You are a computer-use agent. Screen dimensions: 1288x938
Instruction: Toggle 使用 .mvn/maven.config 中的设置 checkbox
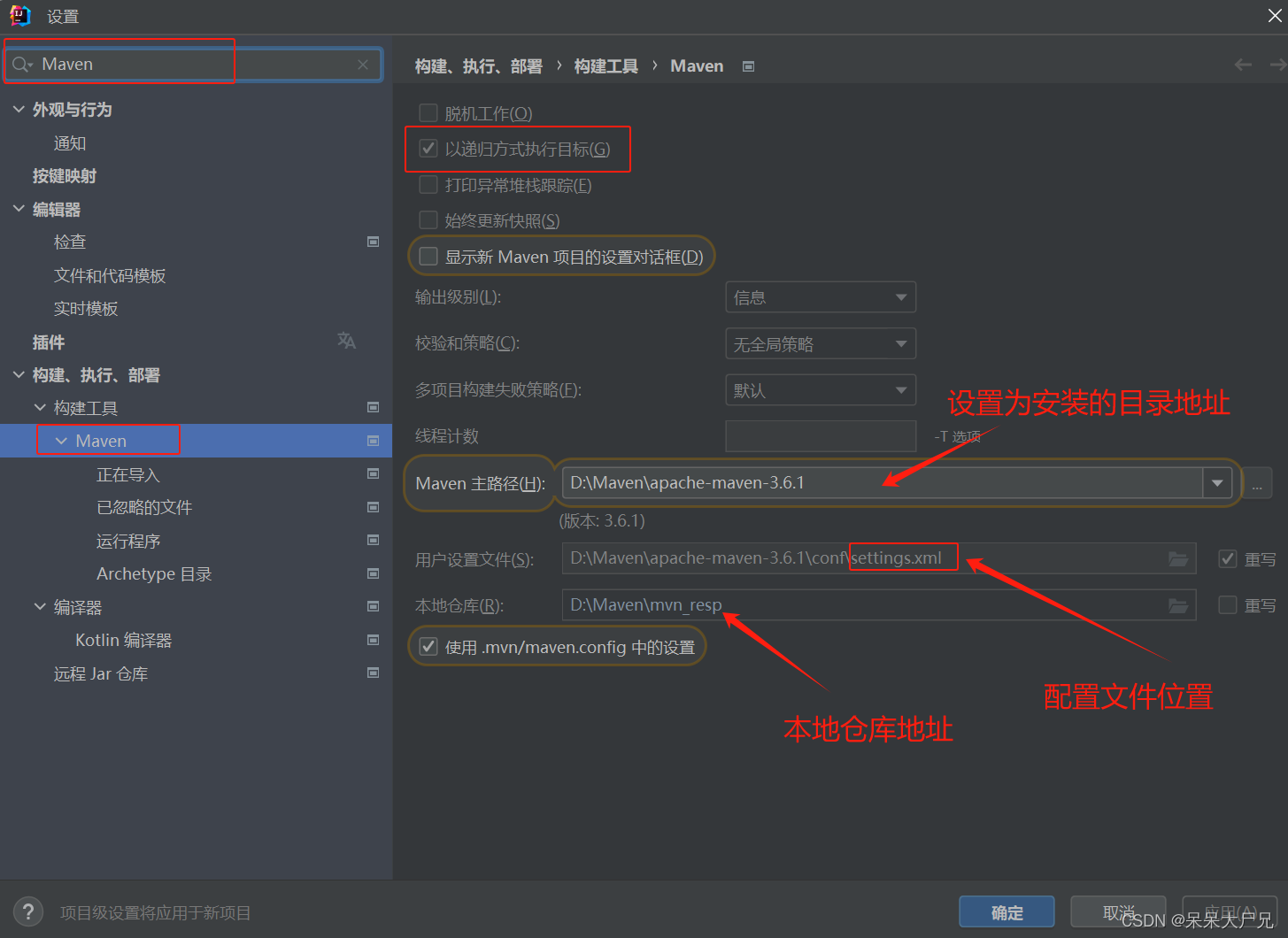point(428,646)
